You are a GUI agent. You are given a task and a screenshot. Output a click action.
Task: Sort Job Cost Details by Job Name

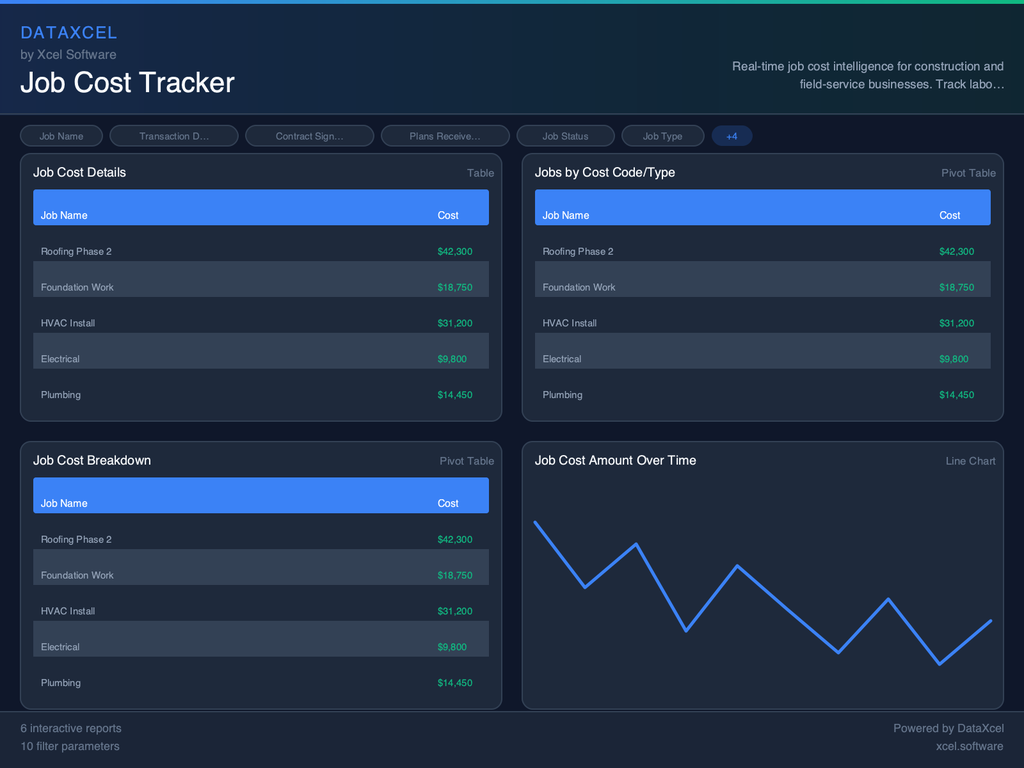[66, 215]
